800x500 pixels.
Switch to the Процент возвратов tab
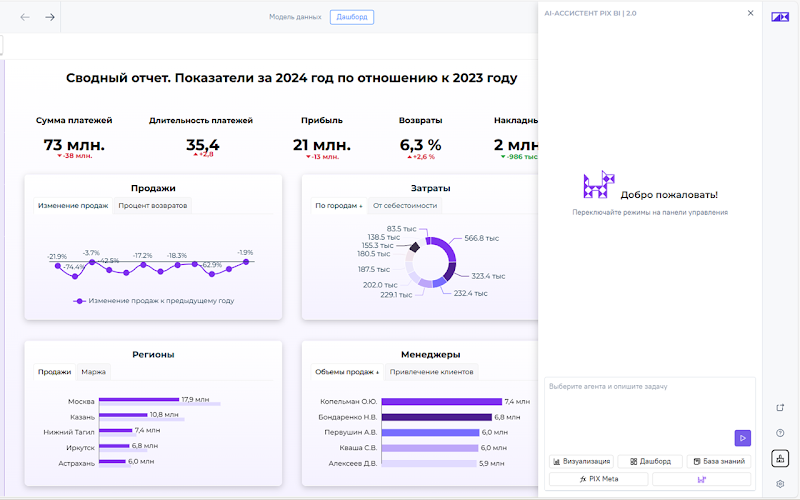pos(153,206)
